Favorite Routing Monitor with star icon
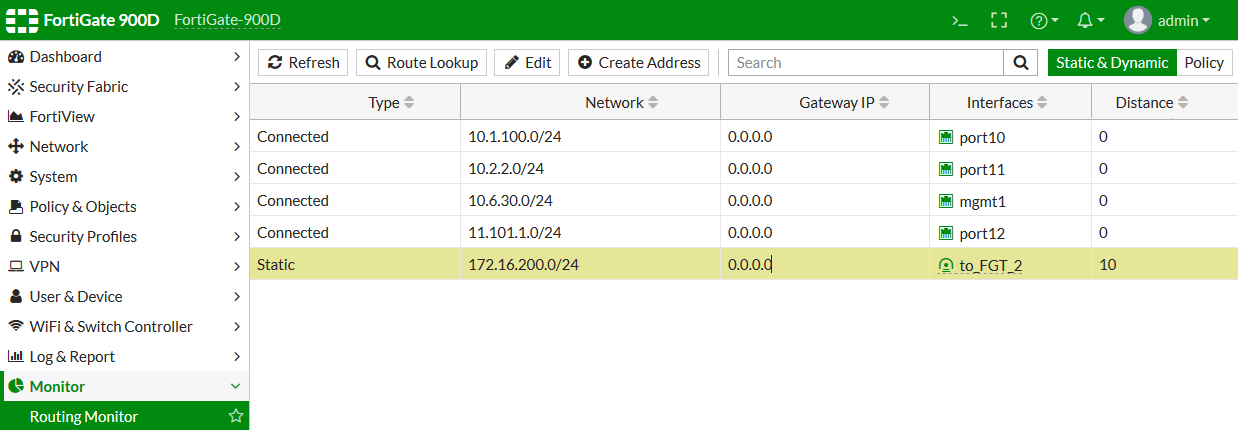The height and width of the screenshot is (430, 1238). [236, 416]
